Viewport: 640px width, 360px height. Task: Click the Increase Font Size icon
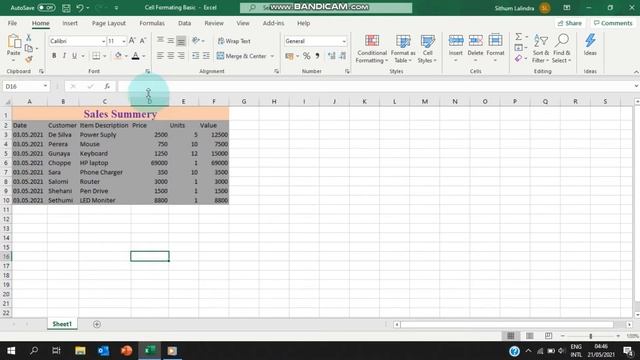(x=132, y=41)
